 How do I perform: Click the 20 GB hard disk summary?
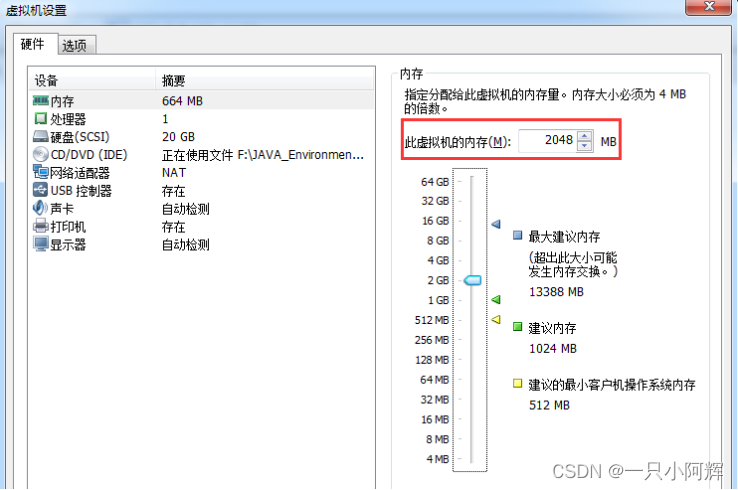click(178, 137)
